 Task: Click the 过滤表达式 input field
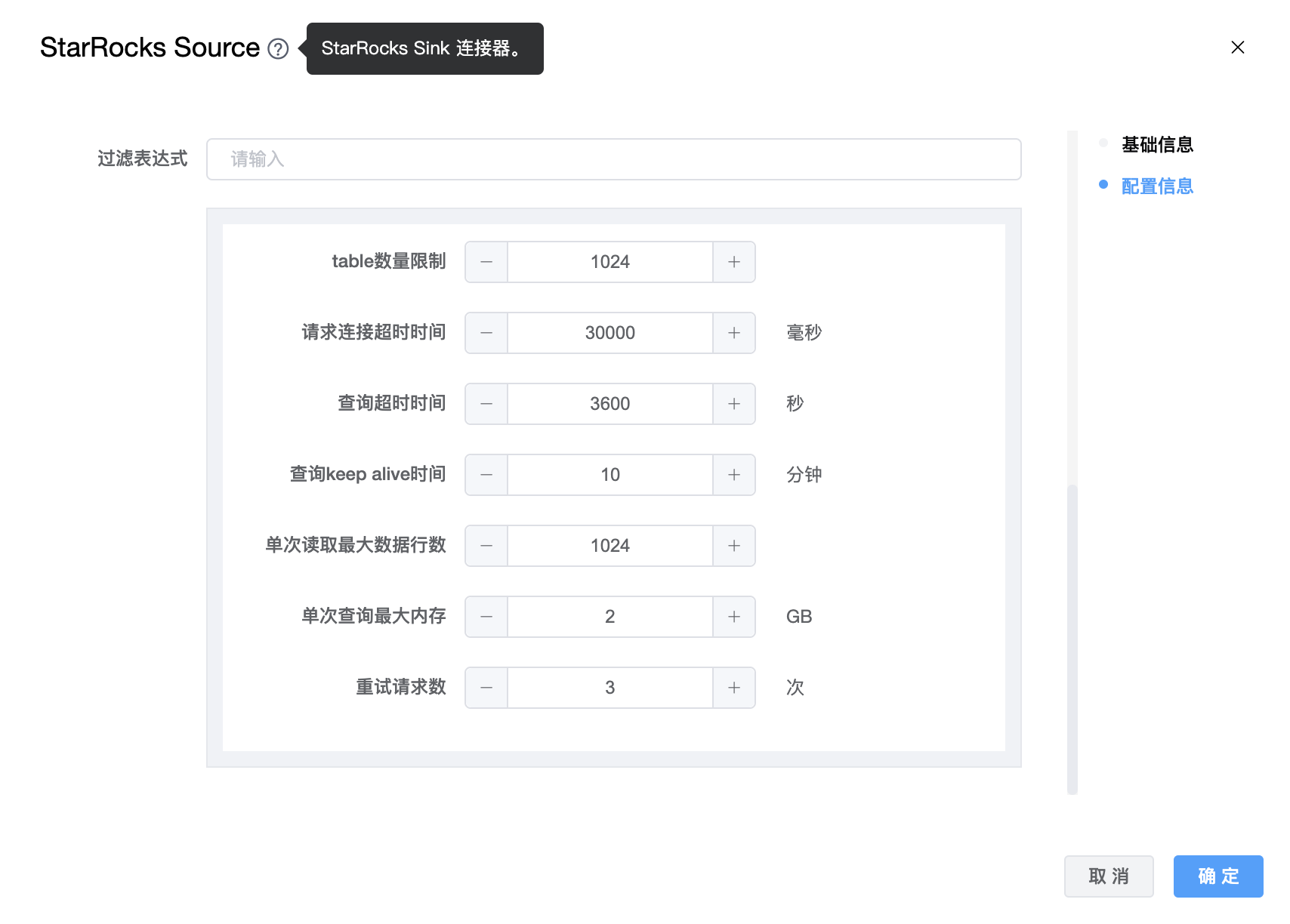tap(613, 159)
